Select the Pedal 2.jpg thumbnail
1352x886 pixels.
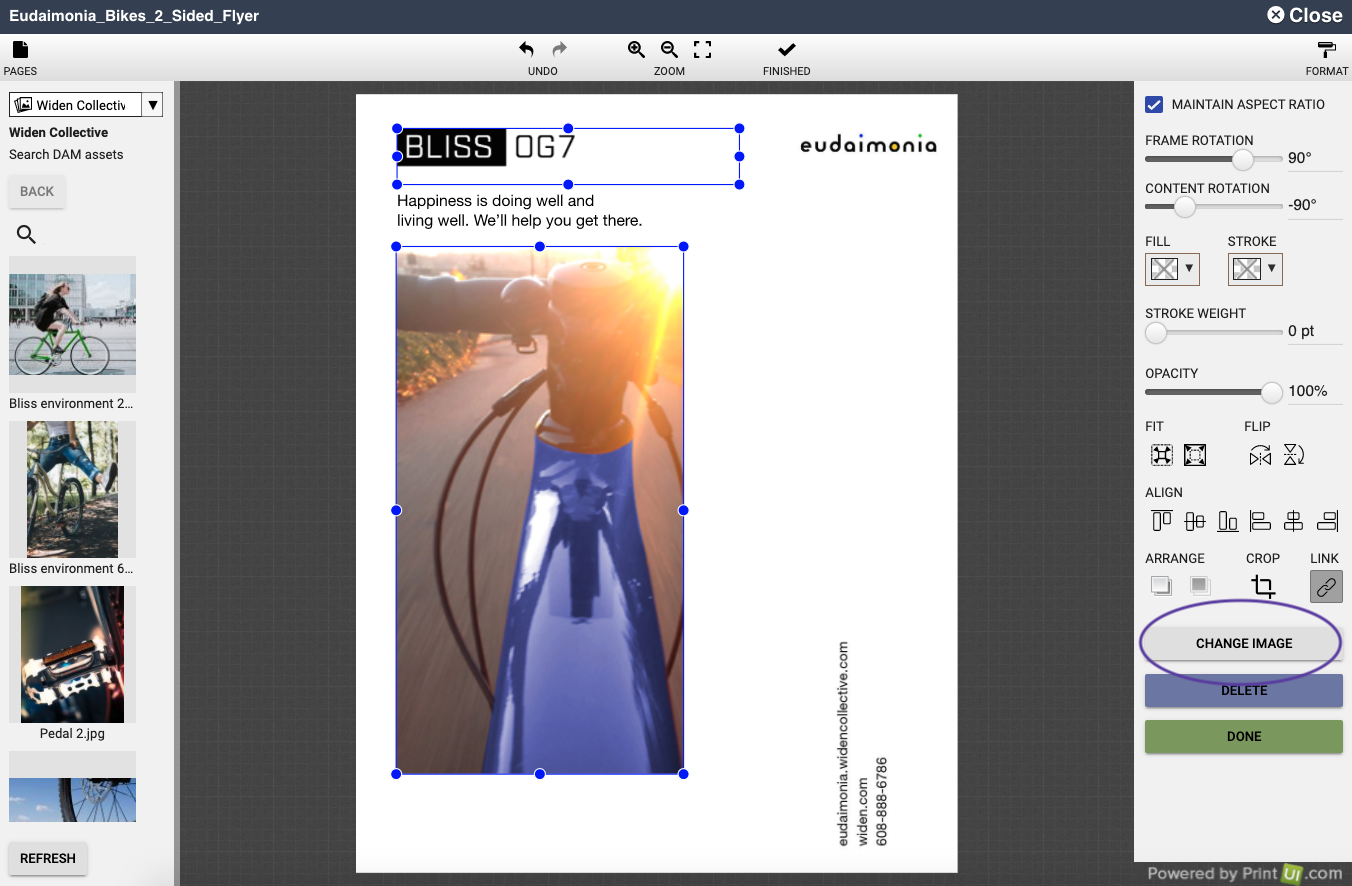[x=72, y=654]
